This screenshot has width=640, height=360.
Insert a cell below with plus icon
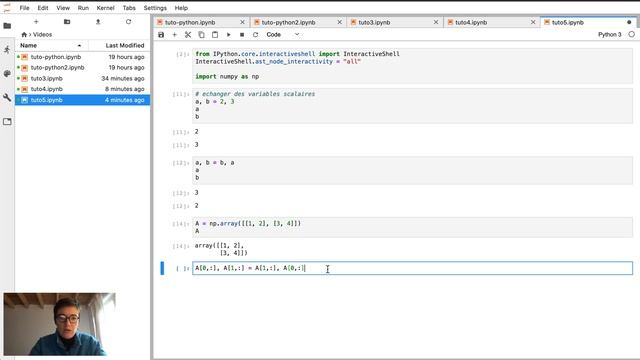click(174, 35)
